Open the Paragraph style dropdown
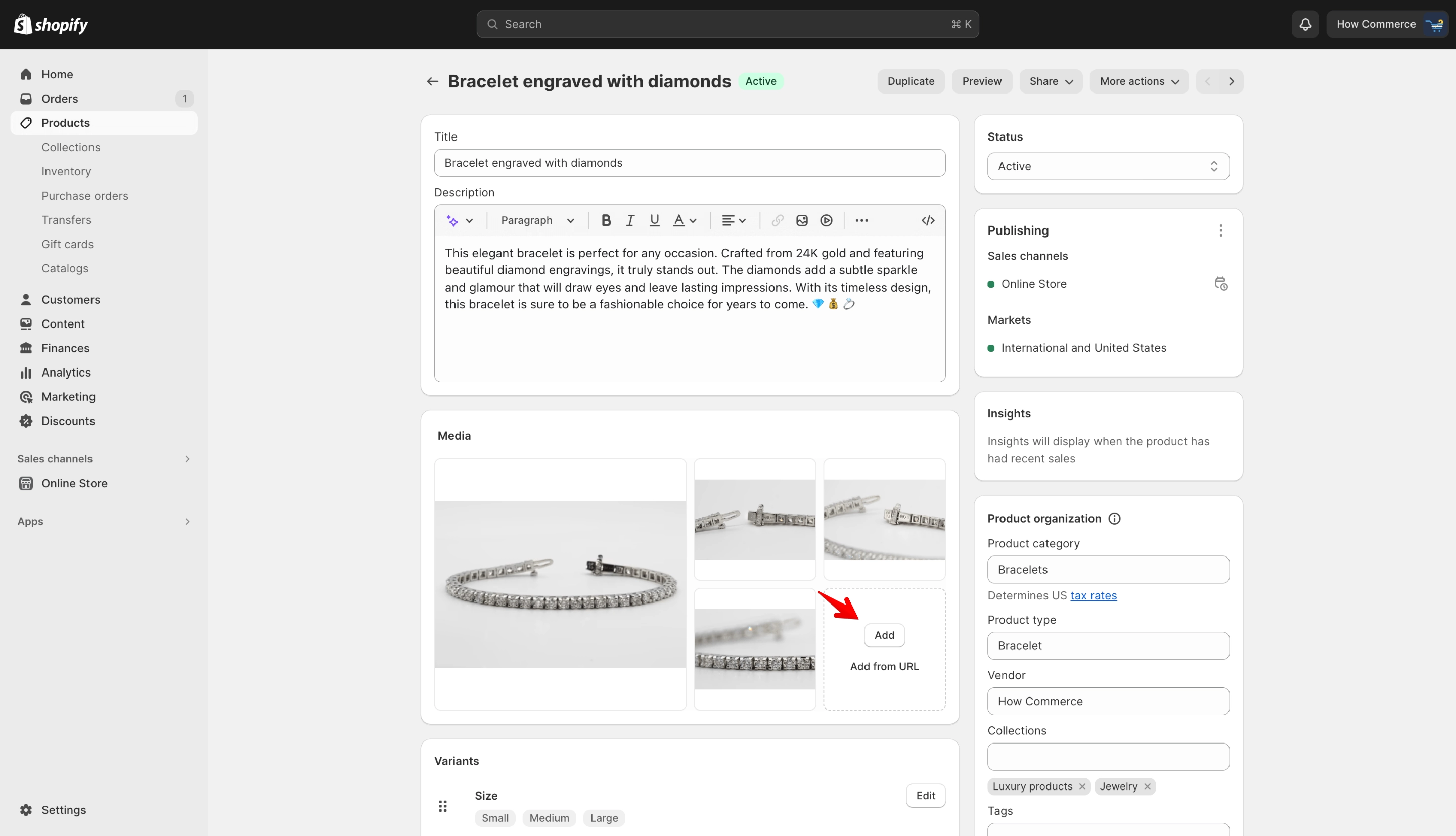Image resolution: width=1456 pixels, height=836 pixels. pos(537,220)
